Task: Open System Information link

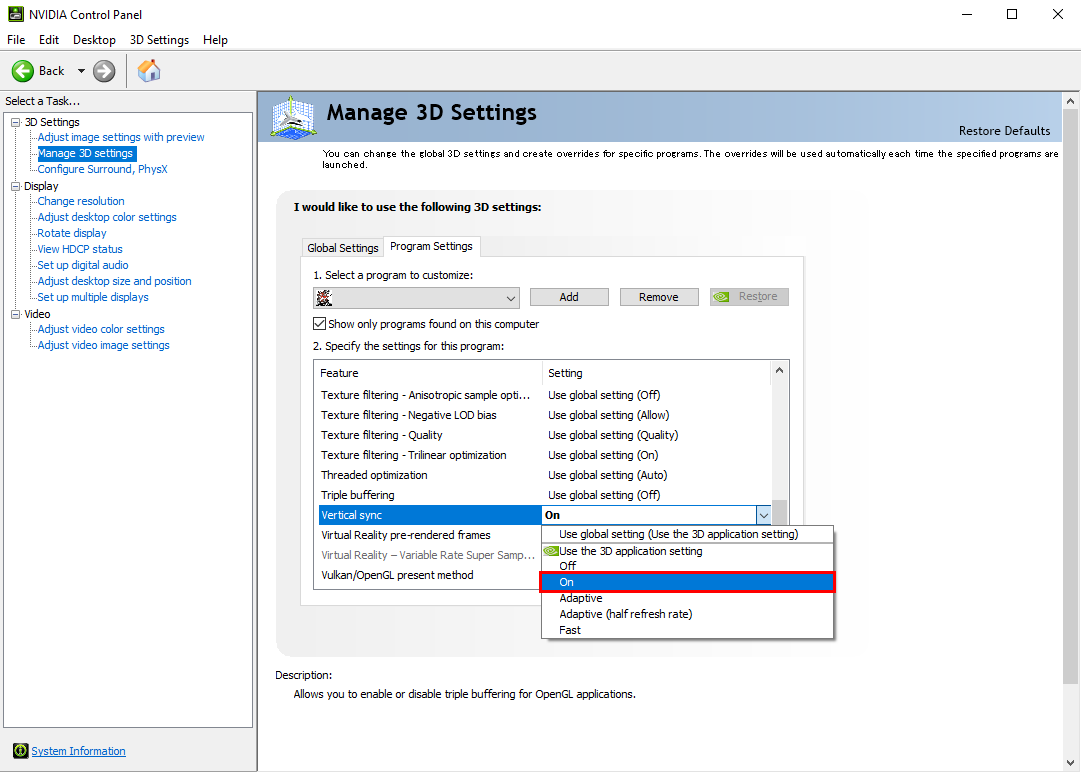Action: point(79,751)
